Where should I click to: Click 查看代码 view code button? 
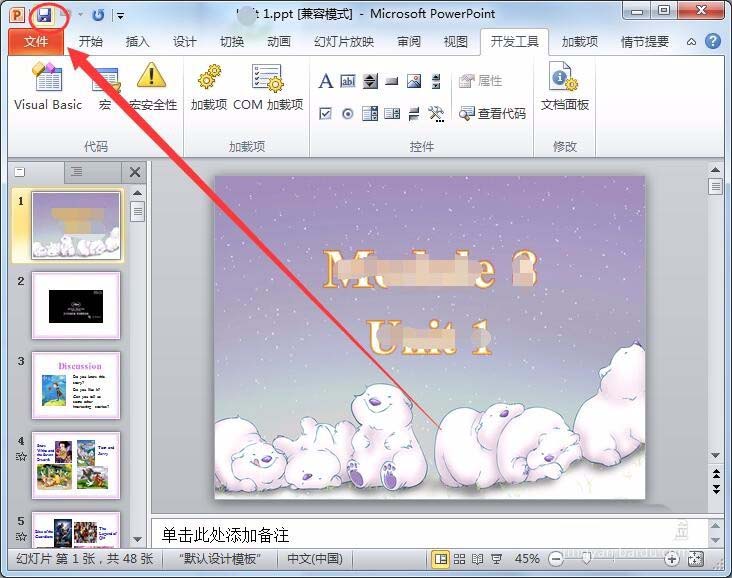tap(492, 113)
